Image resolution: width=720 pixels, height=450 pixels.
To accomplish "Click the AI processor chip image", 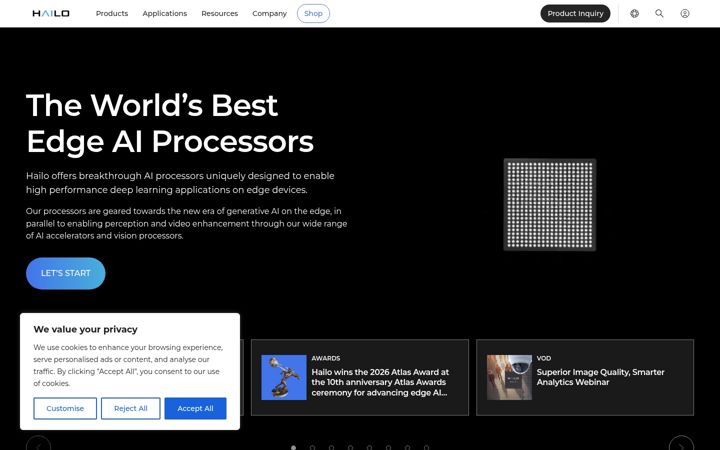I will [550, 205].
